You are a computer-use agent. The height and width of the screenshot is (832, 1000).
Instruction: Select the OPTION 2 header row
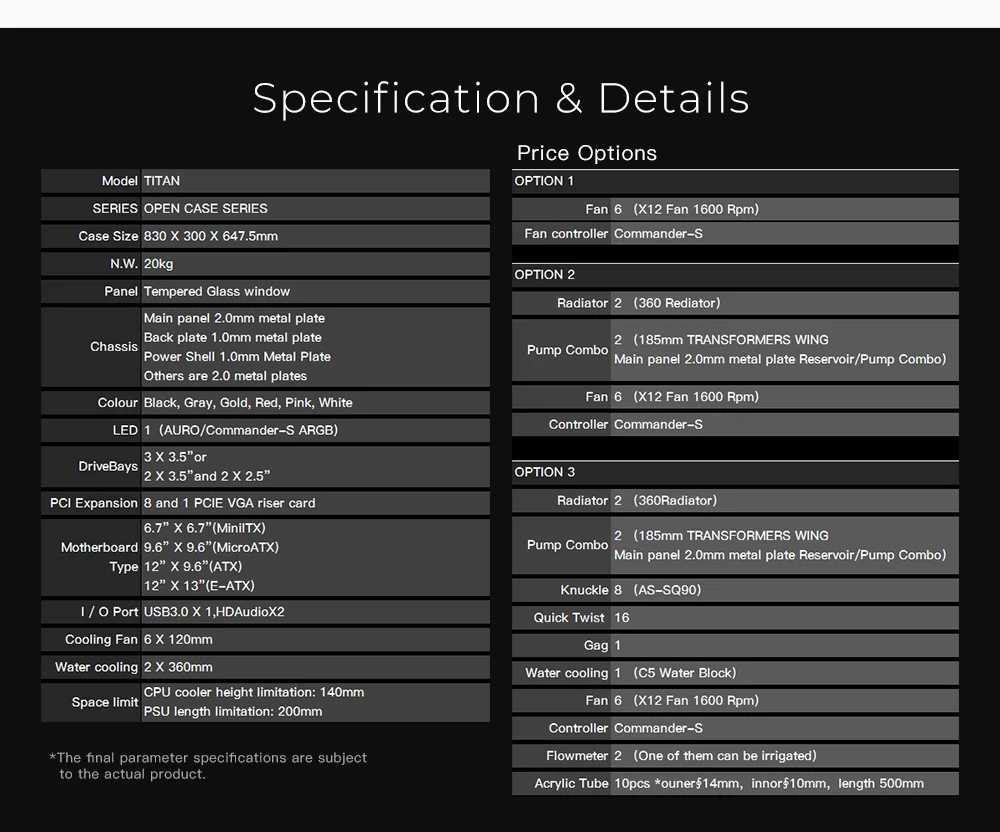[x=734, y=275]
